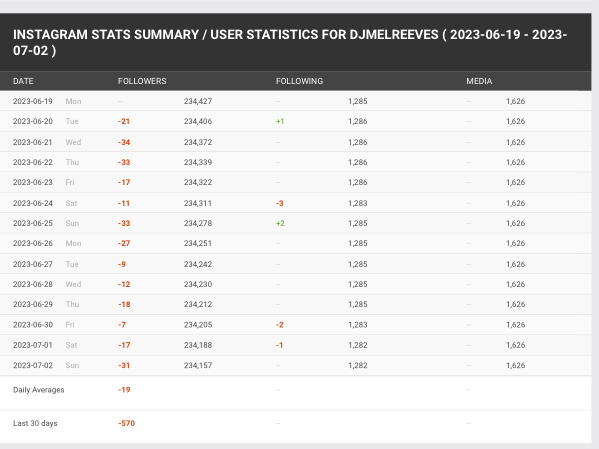This screenshot has height=449, width=599.
Task: Click the -11 followers change
Action: click(x=124, y=203)
